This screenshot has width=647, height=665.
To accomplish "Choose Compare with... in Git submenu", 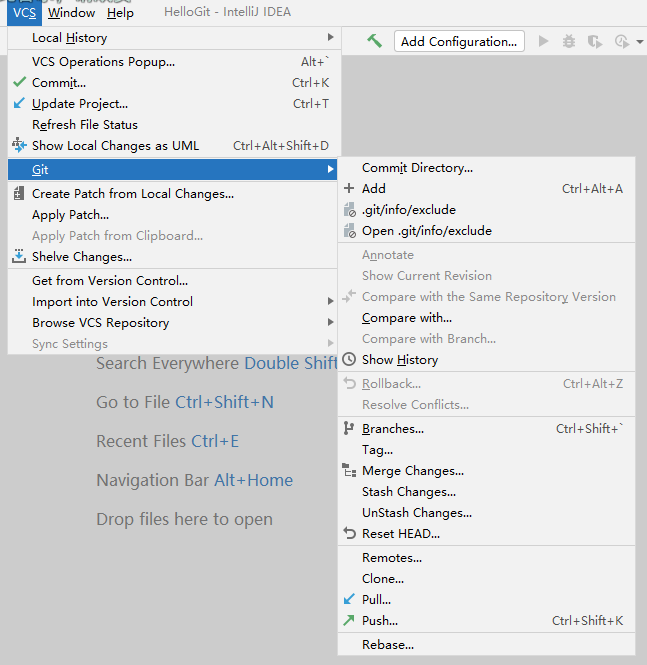I will (487, 318).
